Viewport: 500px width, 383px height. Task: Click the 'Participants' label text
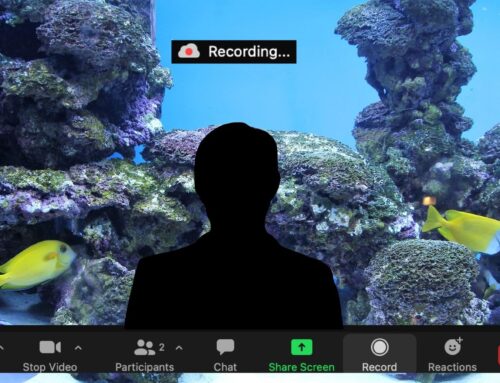pos(145,367)
